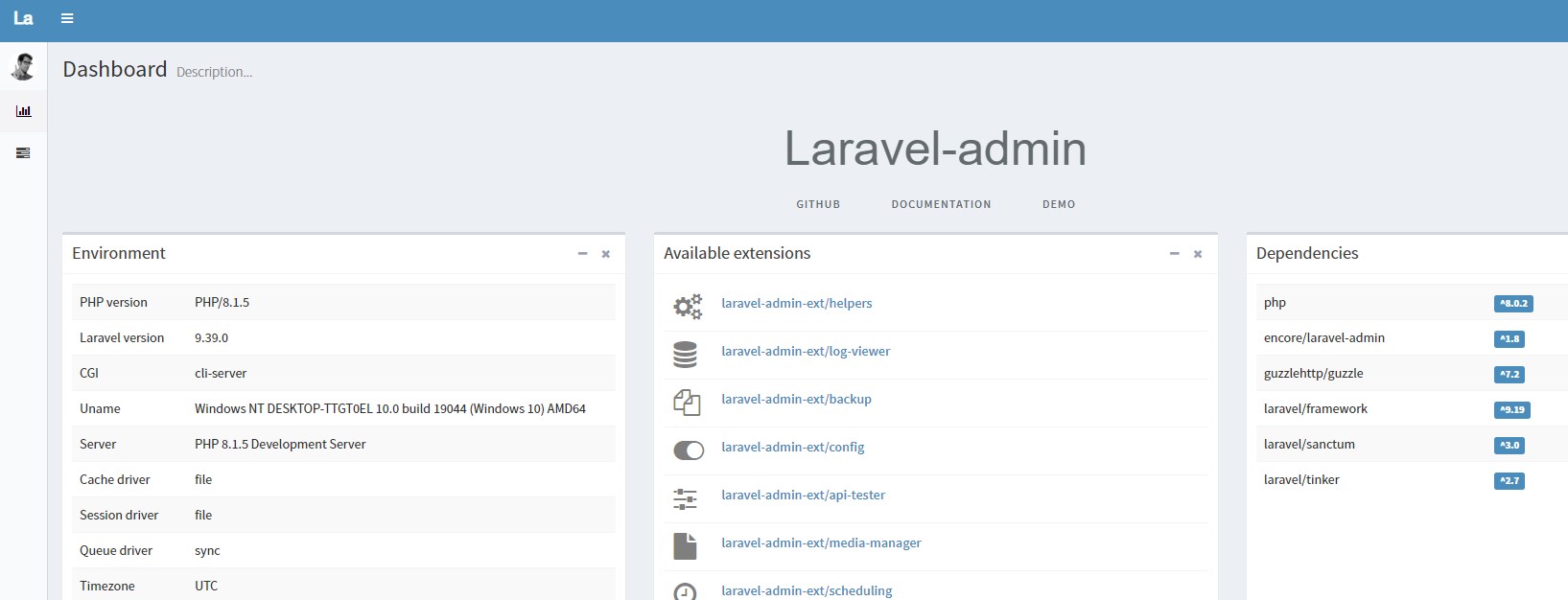
Task: Click the database icon for log-viewer
Action: tap(685, 355)
